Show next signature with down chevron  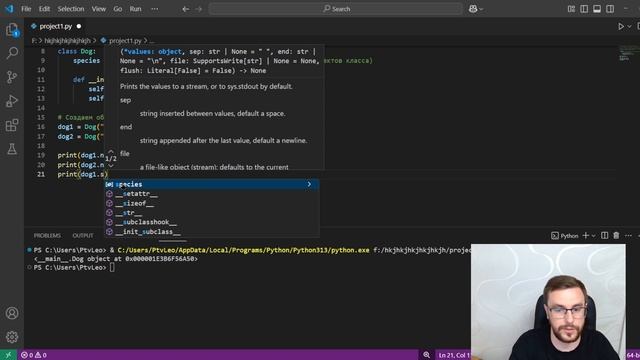click(111, 166)
